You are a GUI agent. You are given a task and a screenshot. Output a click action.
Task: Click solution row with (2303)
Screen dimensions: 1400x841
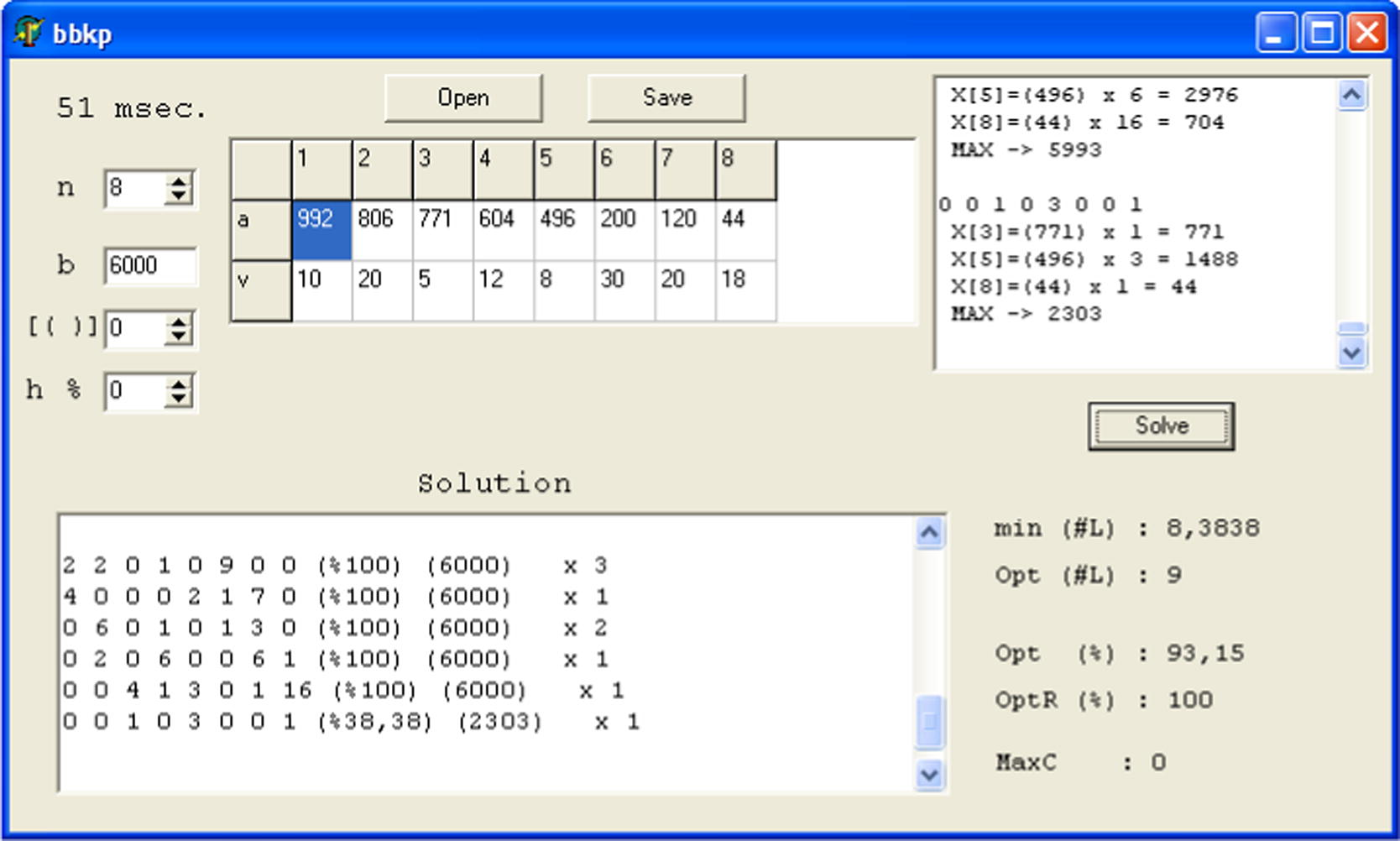(351, 722)
